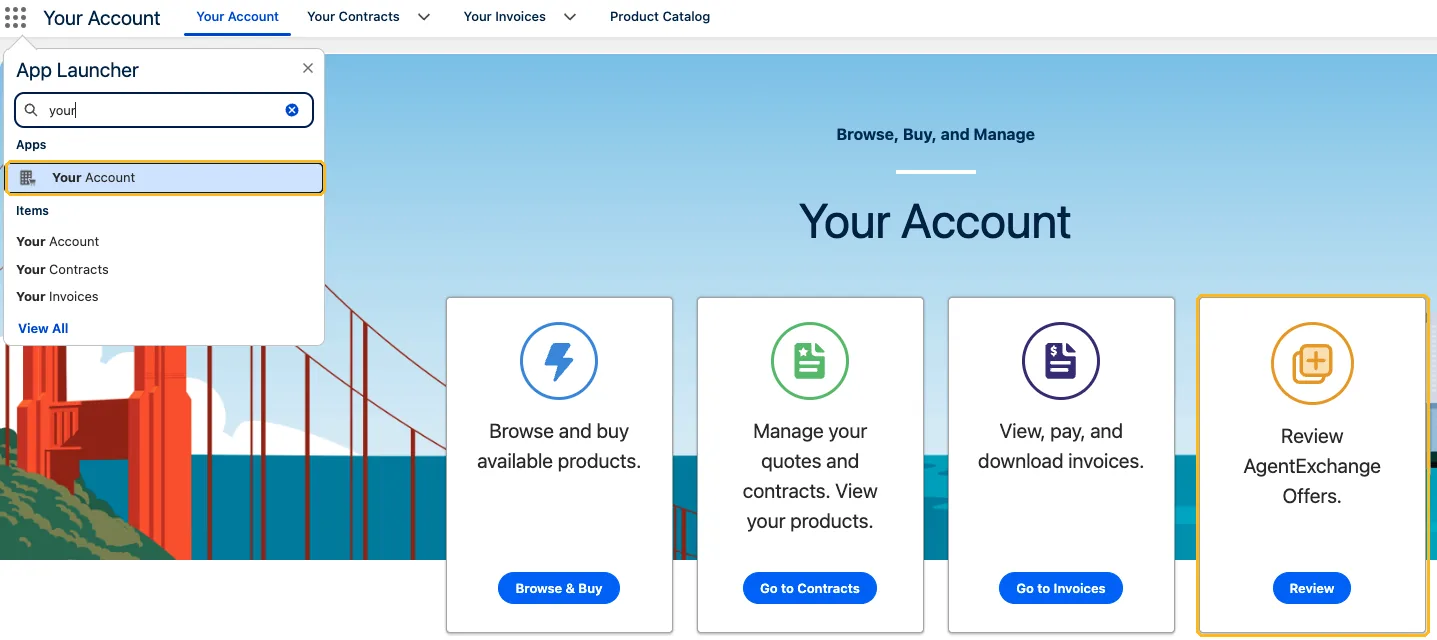Click the Manage your quotes and contracts text
Viewport: 1437px width, 640px height.
pos(810,477)
